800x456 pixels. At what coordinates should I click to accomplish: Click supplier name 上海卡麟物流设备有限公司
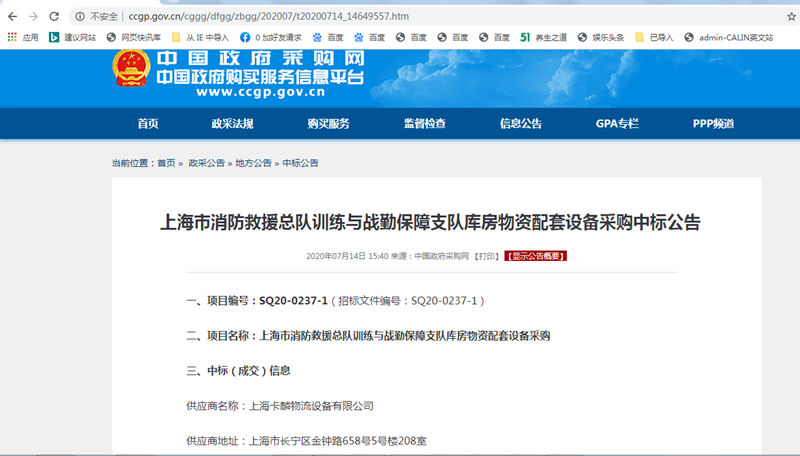(311, 406)
